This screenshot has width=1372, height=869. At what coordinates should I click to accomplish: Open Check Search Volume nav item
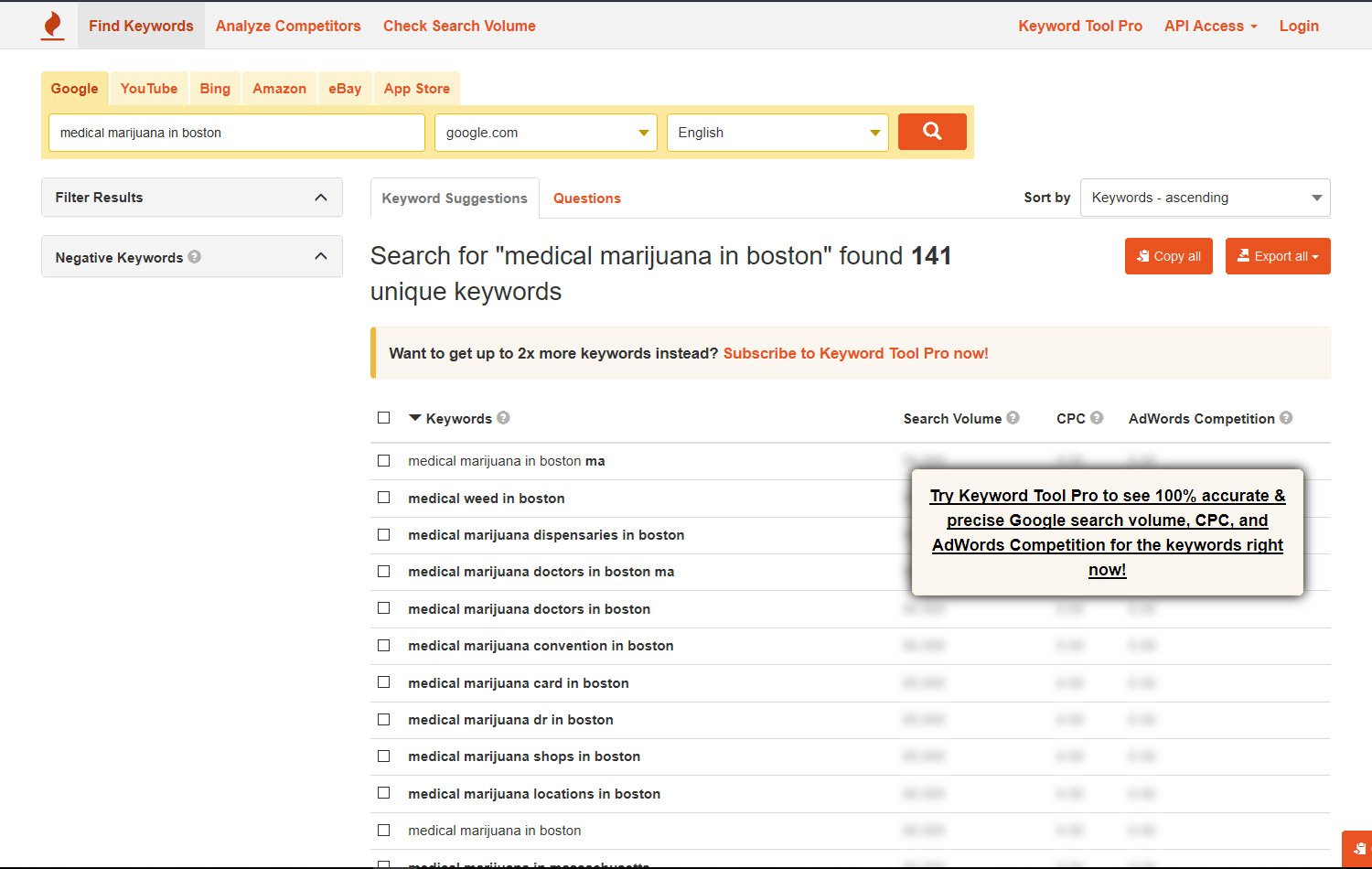459,26
